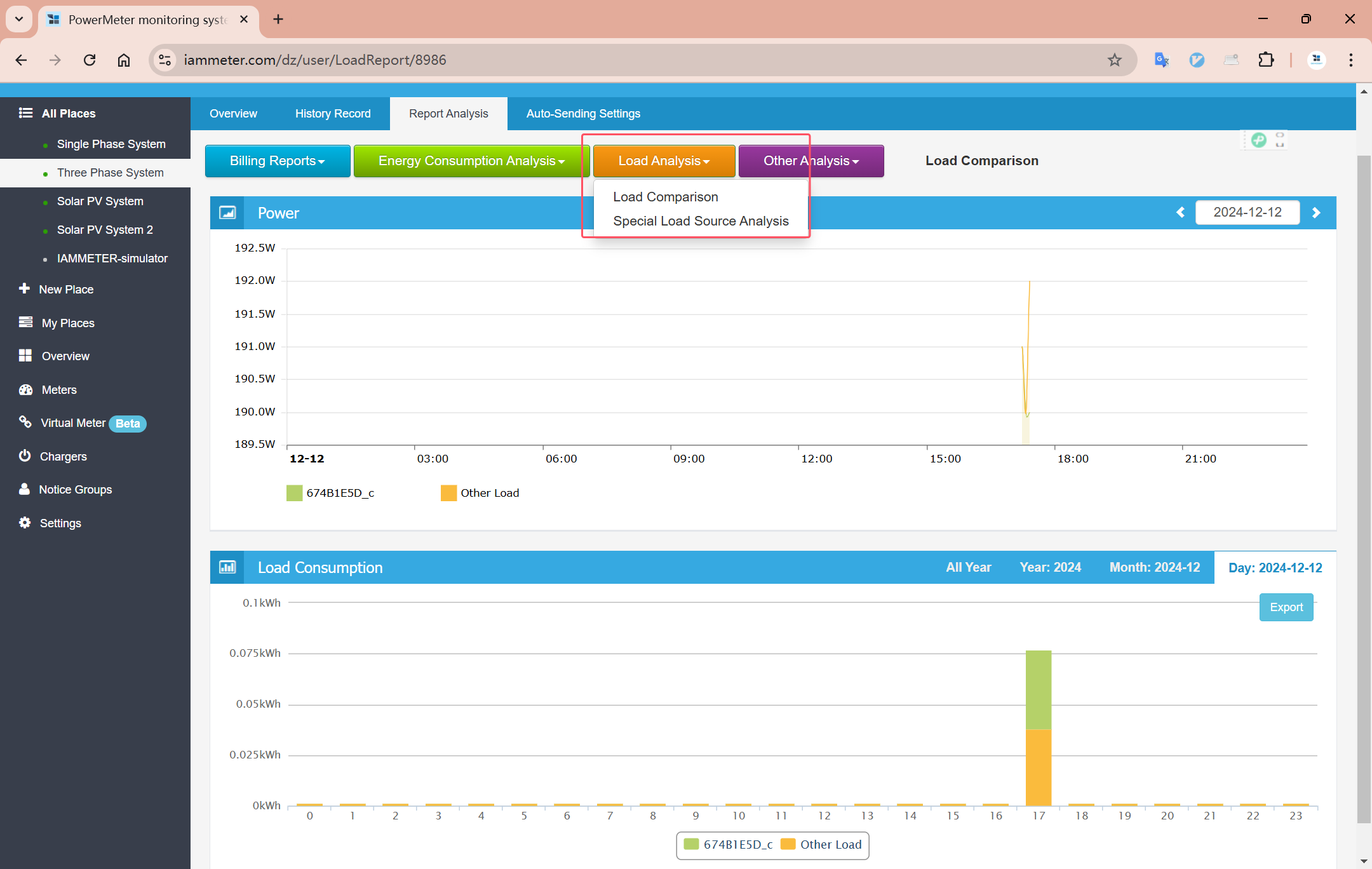Select All Year range
Viewport: 1372px width, 869px height.
(968, 567)
